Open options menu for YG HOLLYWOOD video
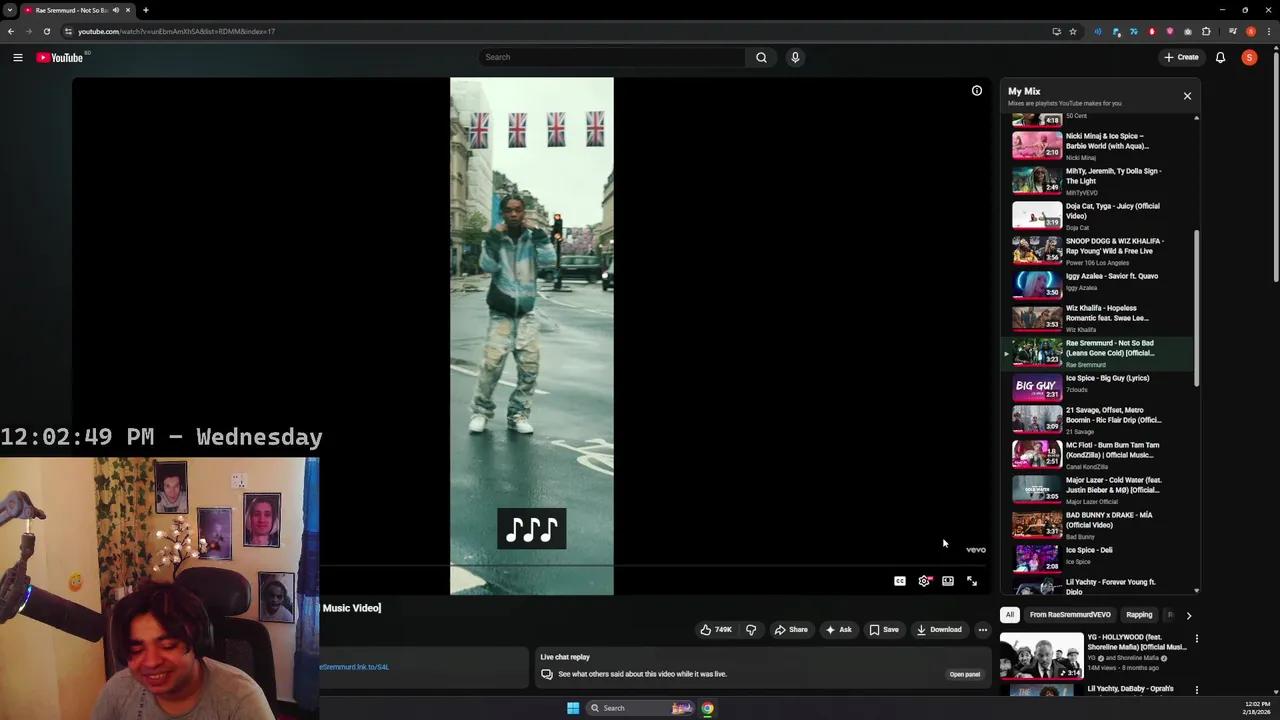Screen dimensions: 1280x720 [x=1196, y=639]
